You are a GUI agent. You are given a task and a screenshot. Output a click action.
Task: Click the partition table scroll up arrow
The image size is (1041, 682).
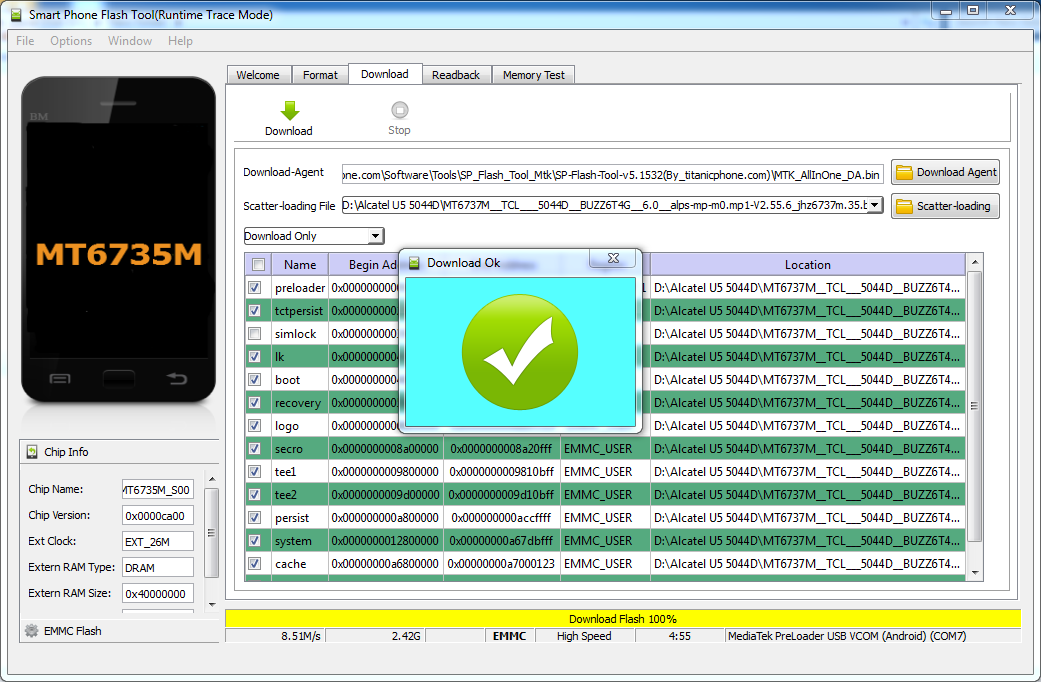coord(975,262)
